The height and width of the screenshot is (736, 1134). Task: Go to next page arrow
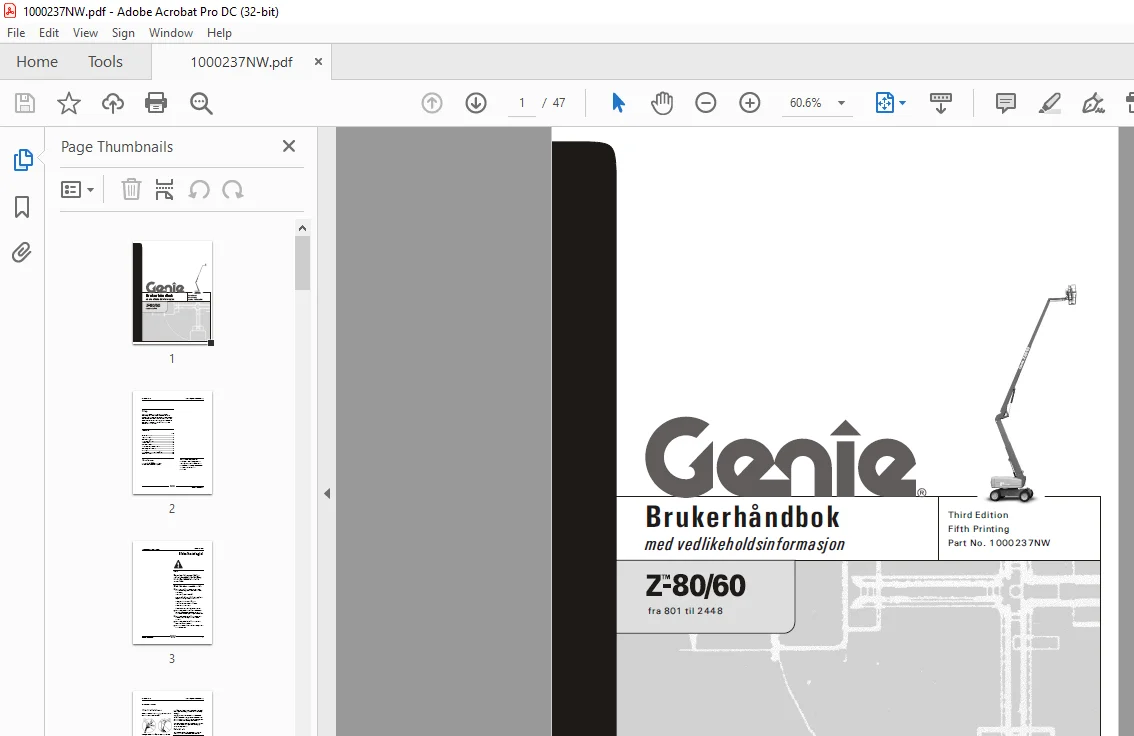[x=476, y=103]
